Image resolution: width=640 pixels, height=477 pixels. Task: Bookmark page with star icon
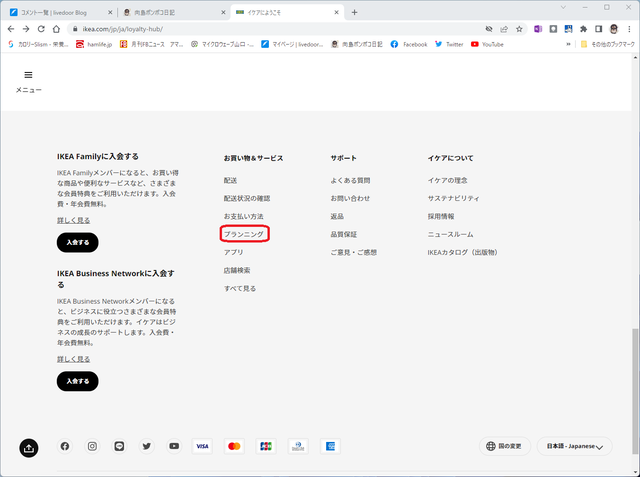coord(519,29)
